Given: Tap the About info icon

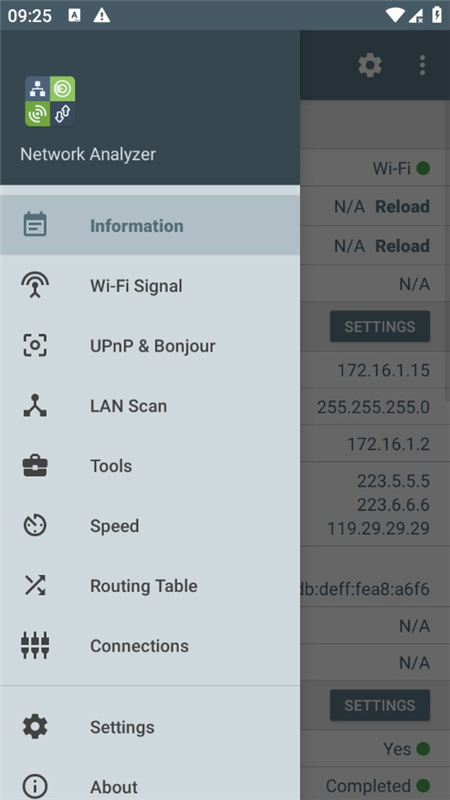Looking at the screenshot, I should click(x=35, y=786).
